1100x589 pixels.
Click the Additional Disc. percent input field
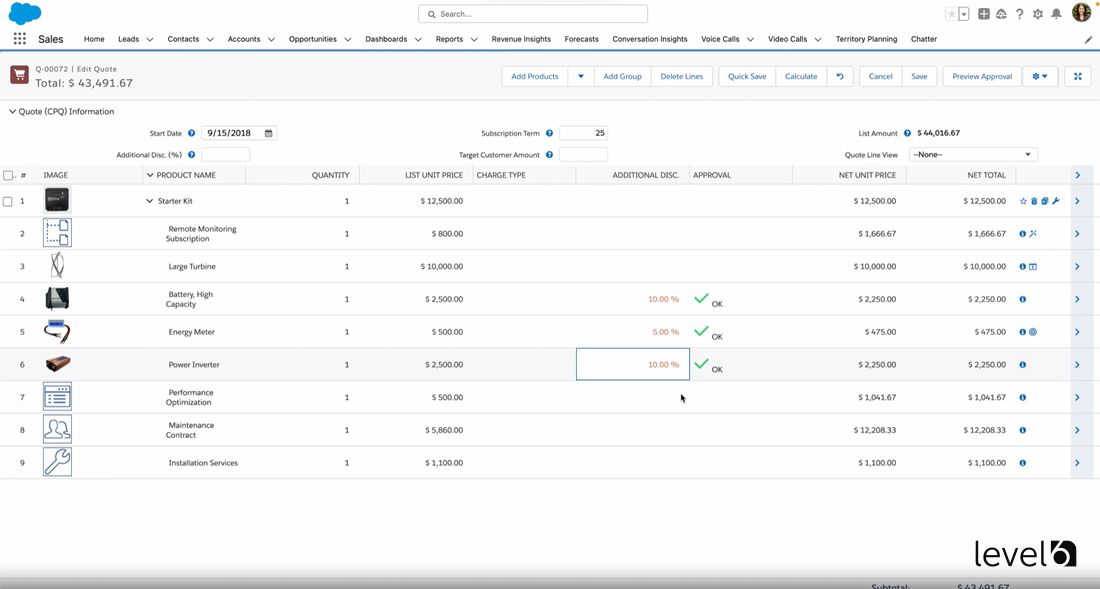225,153
